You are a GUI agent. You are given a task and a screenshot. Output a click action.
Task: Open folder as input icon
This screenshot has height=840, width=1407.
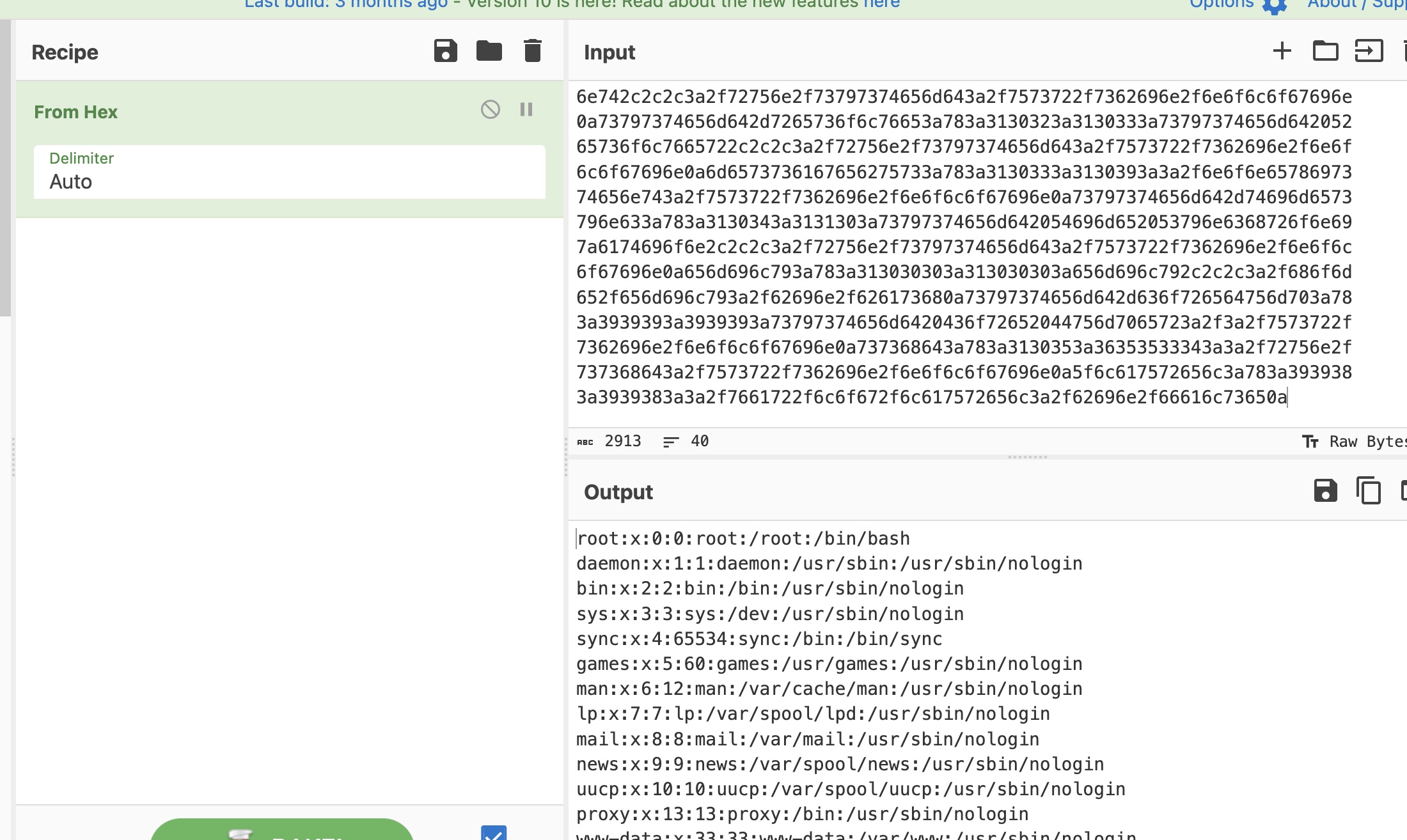point(1325,51)
